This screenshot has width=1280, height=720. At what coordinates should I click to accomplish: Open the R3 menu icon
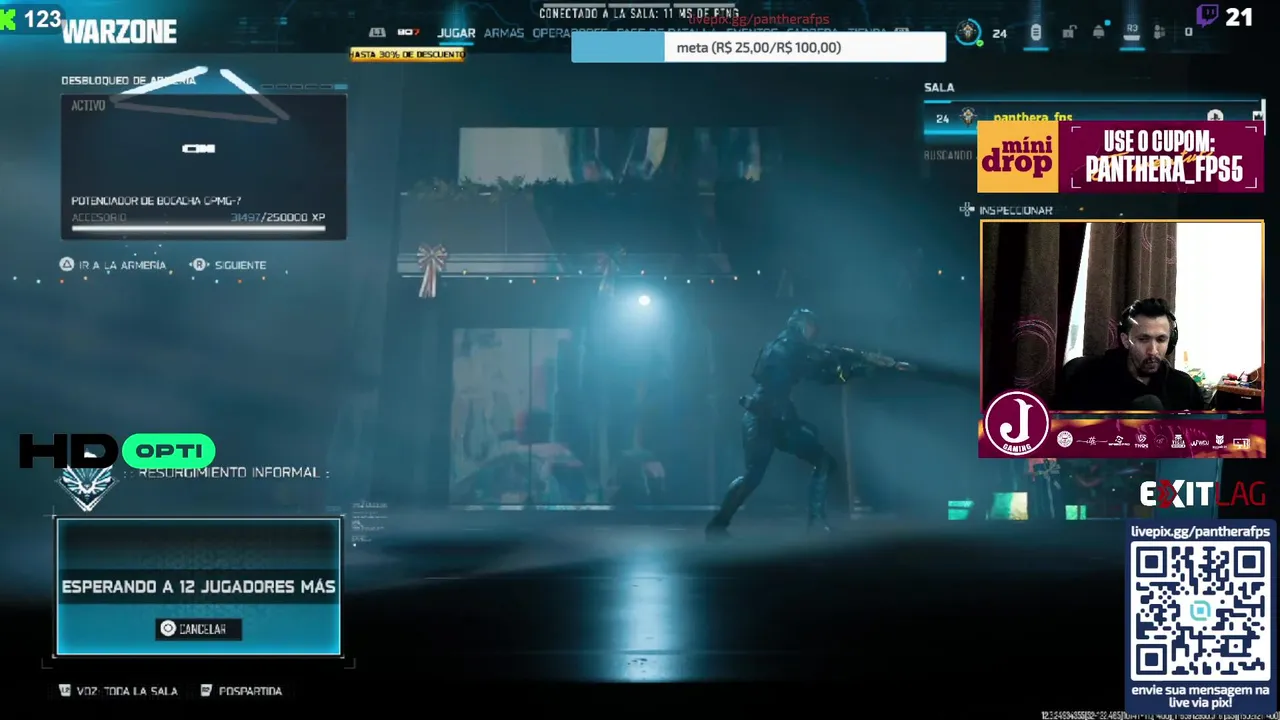[x=1132, y=31]
